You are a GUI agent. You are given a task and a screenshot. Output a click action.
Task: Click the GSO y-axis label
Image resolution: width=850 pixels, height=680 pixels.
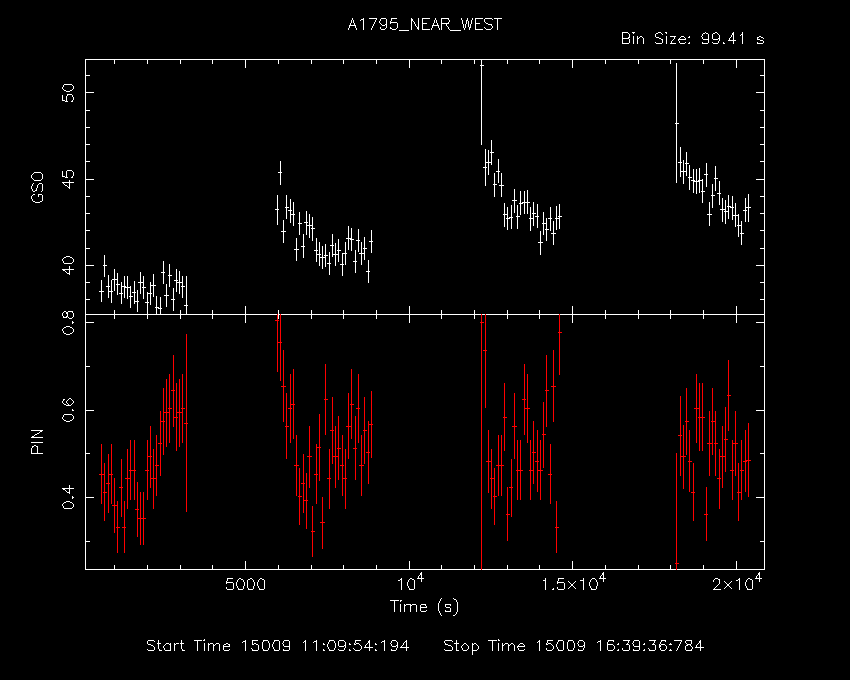pyautogui.click(x=37, y=188)
